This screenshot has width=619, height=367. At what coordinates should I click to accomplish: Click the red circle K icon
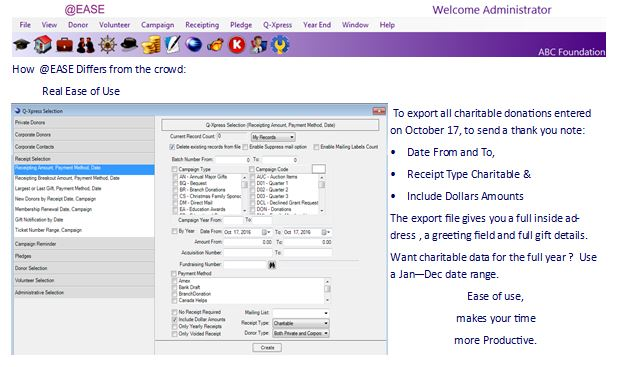[x=237, y=45]
